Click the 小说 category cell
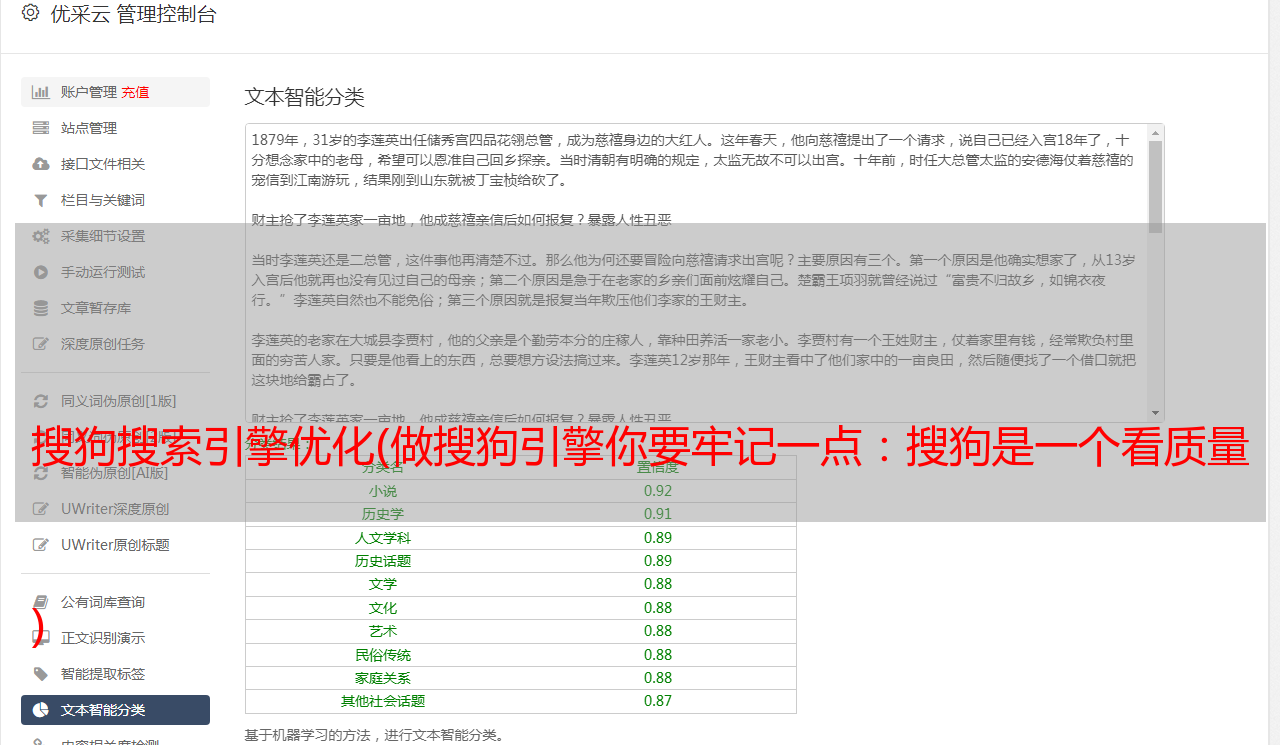This screenshot has width=1280, height=745. click(x=382, y=491)
